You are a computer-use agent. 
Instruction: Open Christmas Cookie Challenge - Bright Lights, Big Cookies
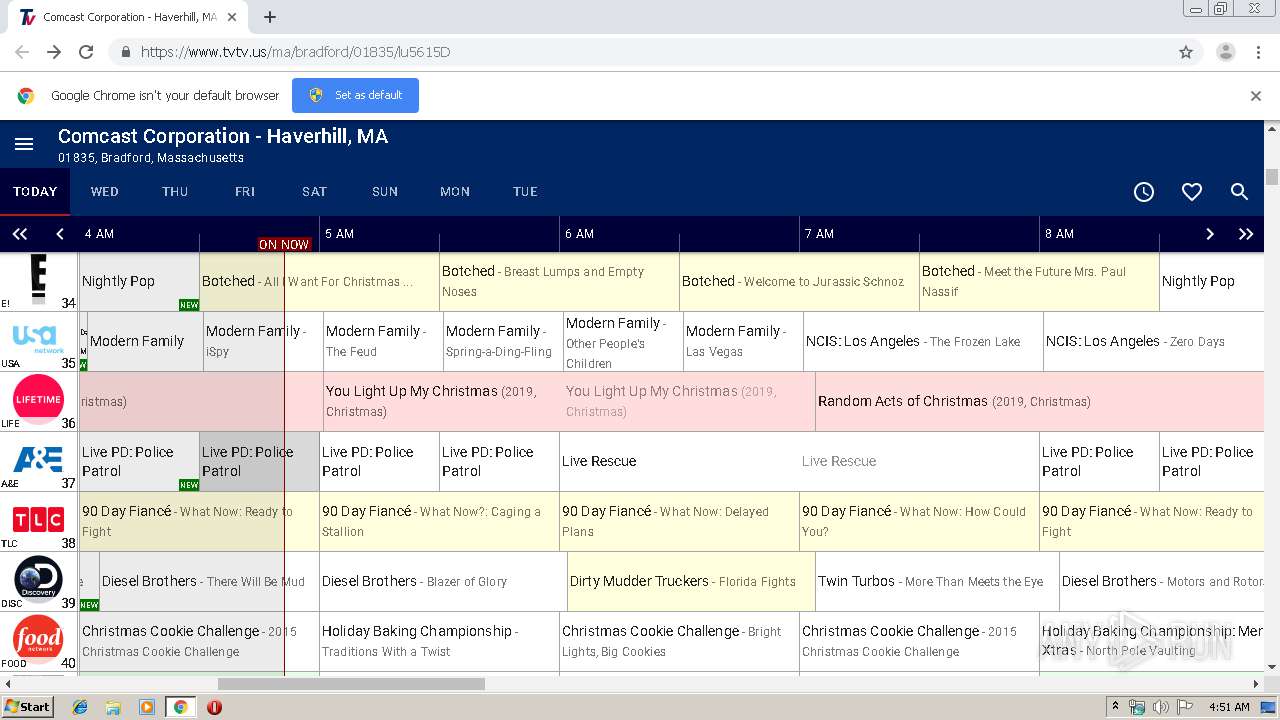(x=679, y=641)
